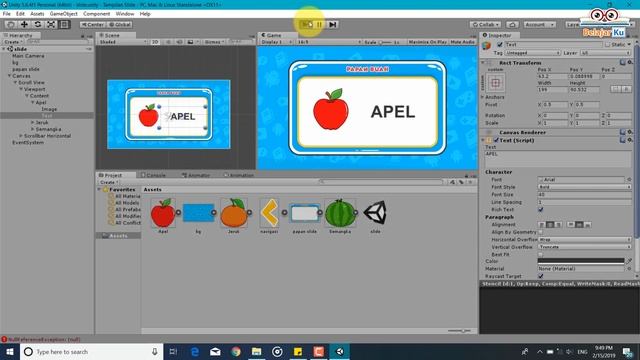The image size is (640, 360).
Task: Set left horizontal text alignment
Action: 542,225
